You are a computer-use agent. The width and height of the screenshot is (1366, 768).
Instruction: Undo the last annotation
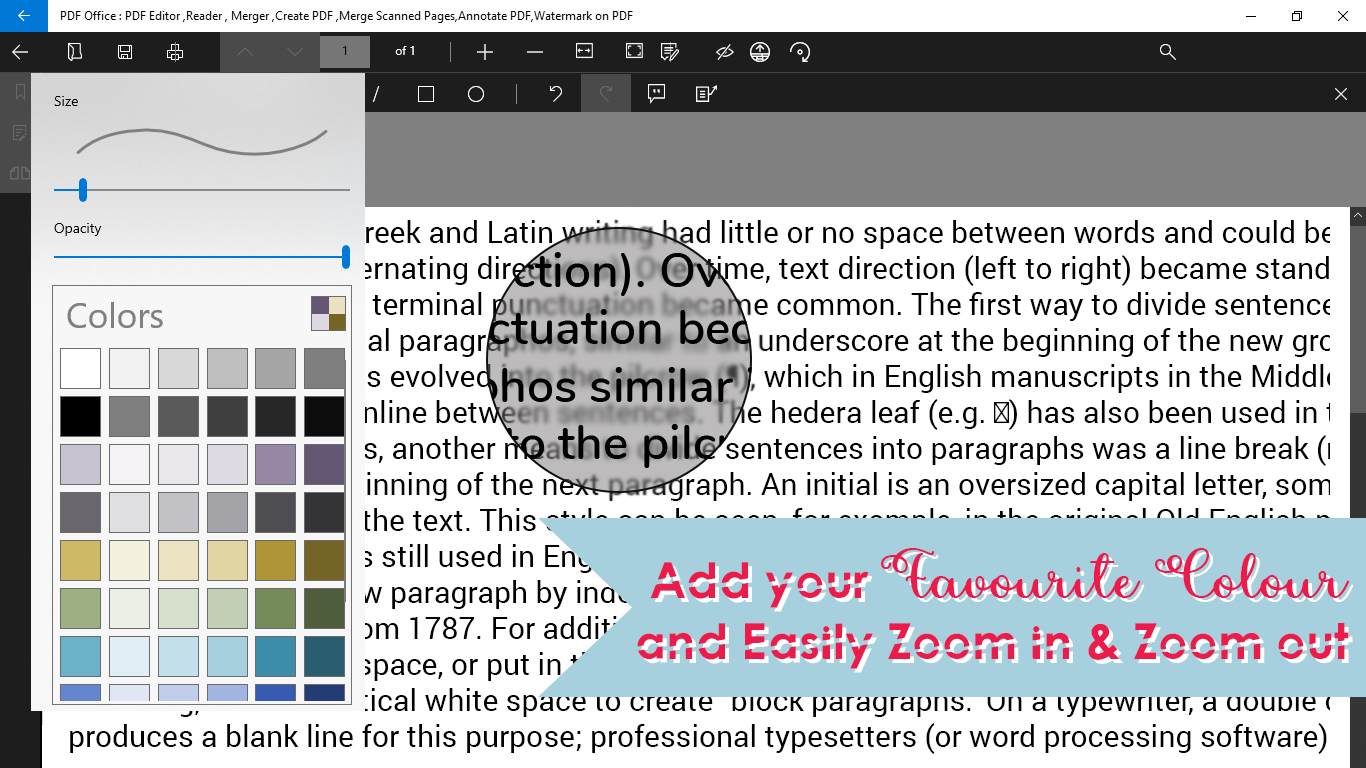556,94
